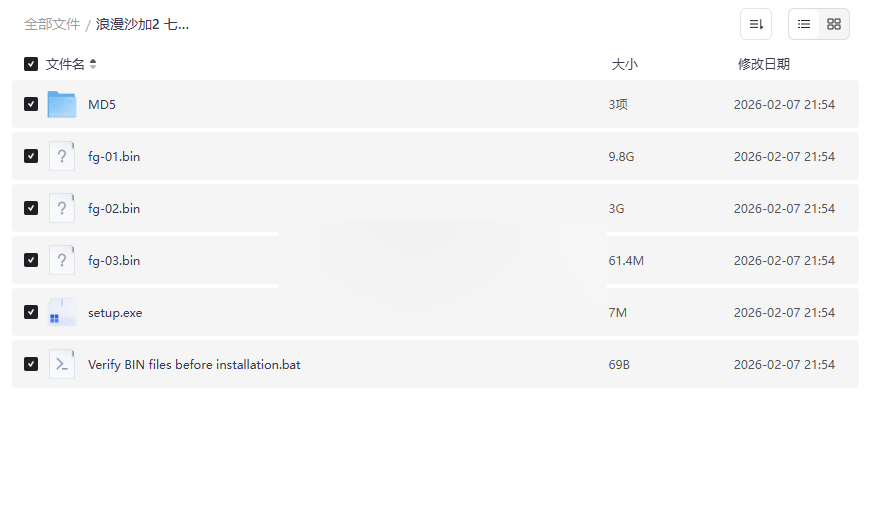
Task: Deselect the setup.exe checkbox
Action: (31, 312)
